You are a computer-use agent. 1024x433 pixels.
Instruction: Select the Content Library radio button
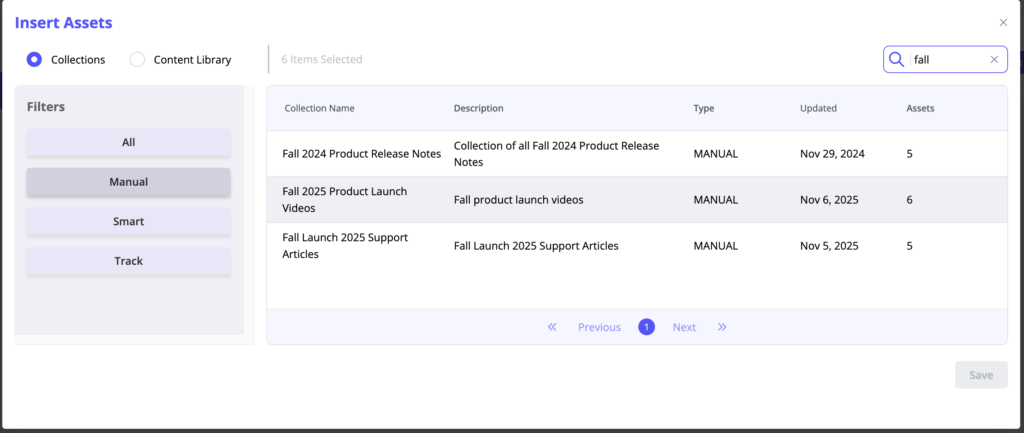(138, 60)
